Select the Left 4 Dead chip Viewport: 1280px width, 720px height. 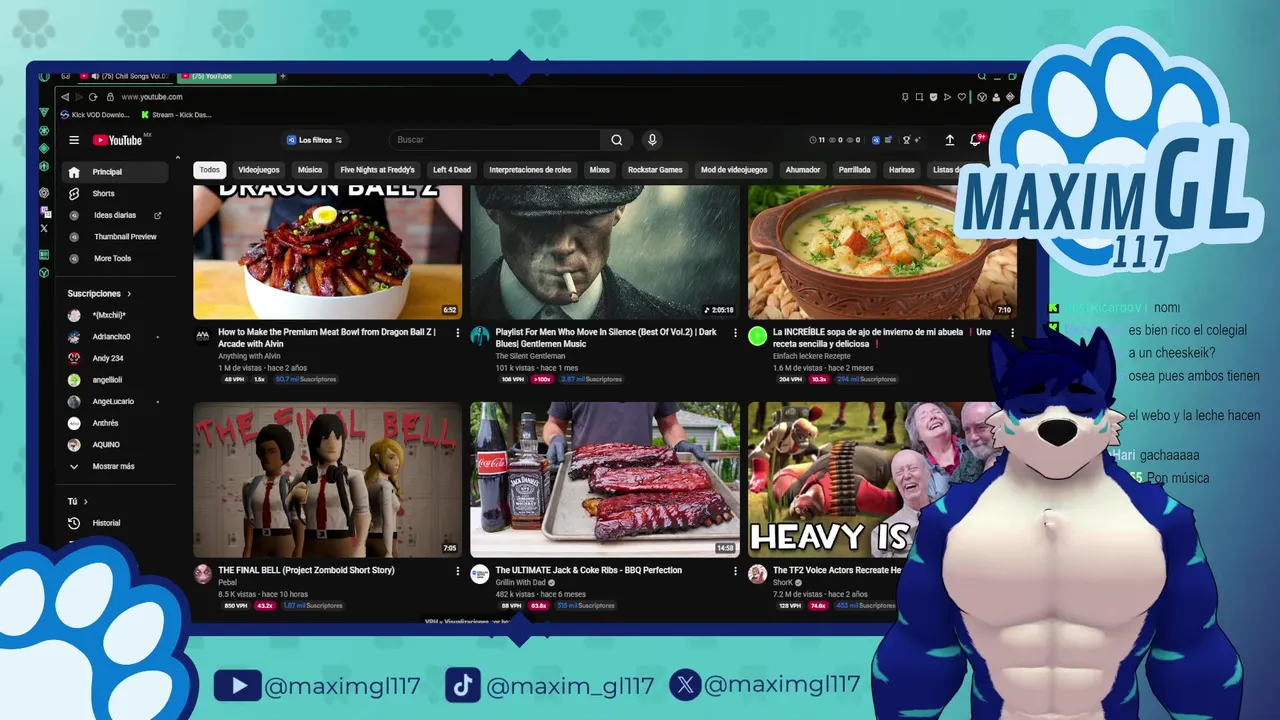(x=452, y=170)
